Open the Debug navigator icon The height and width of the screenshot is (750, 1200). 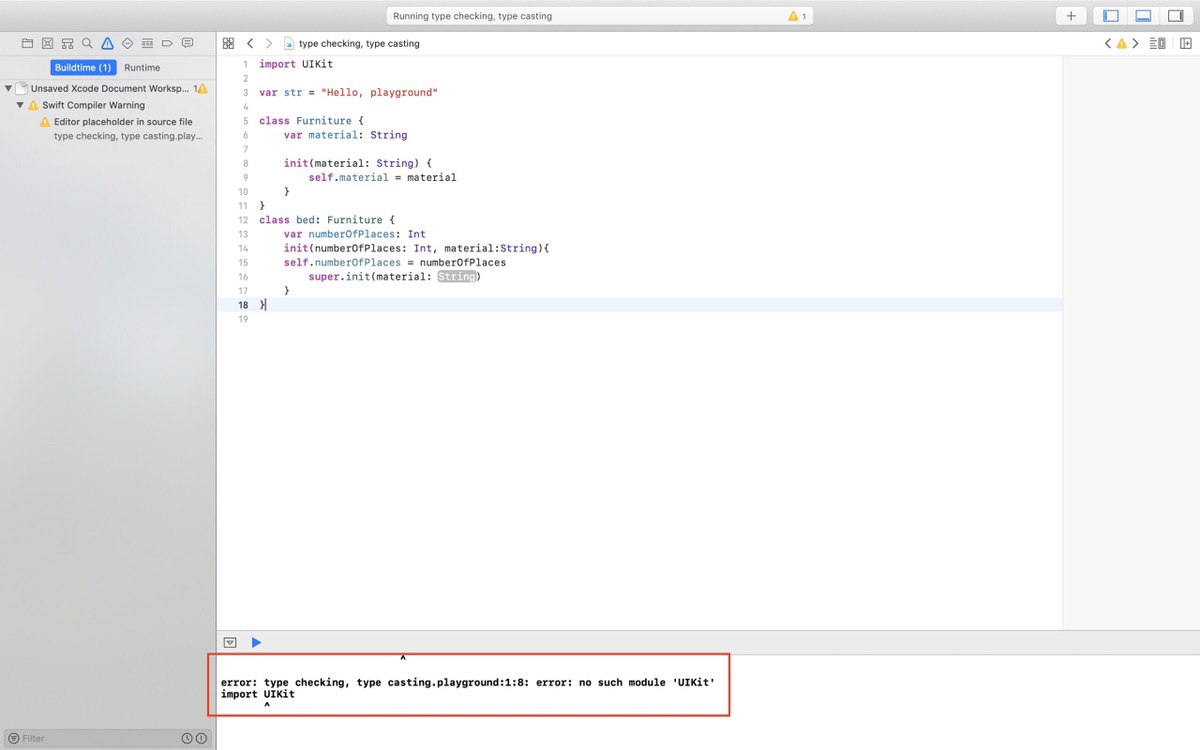point(147,43)
